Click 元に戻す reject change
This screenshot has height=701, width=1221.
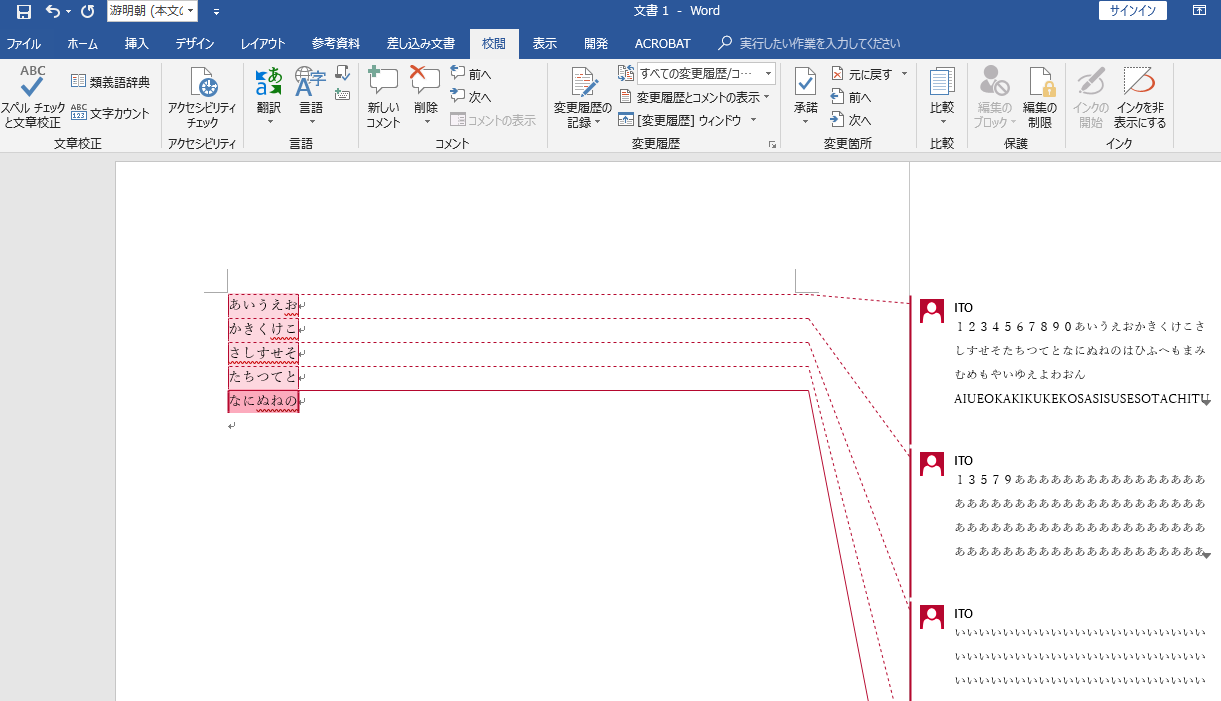[861, 74]
